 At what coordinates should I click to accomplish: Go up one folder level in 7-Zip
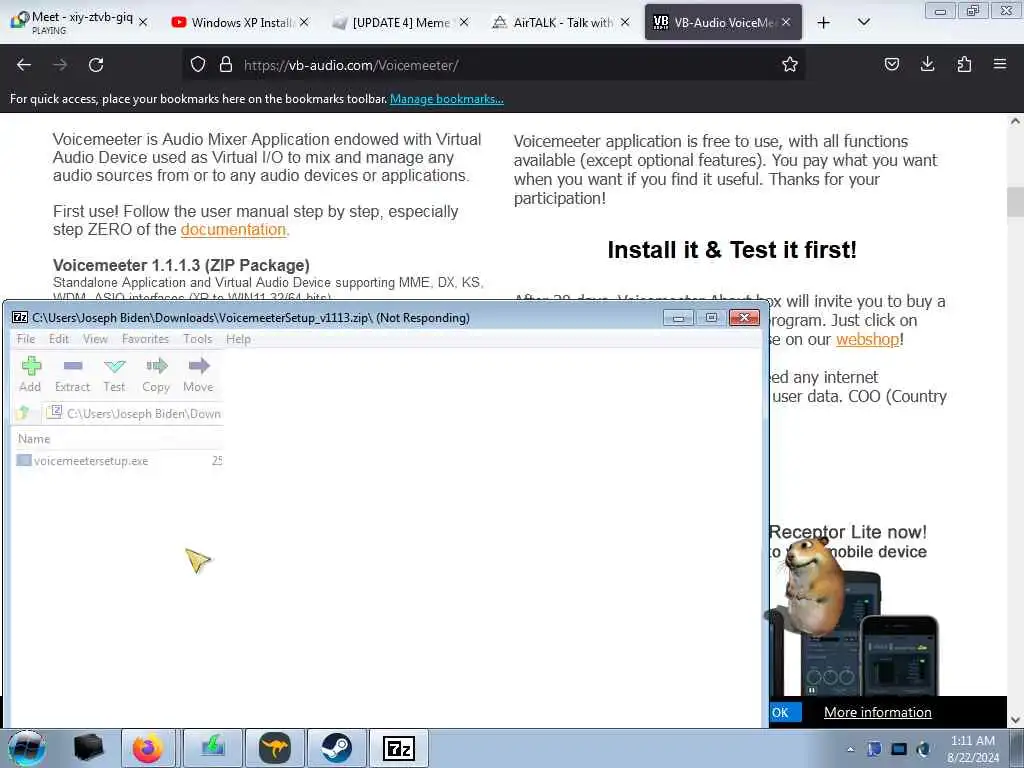24,413
